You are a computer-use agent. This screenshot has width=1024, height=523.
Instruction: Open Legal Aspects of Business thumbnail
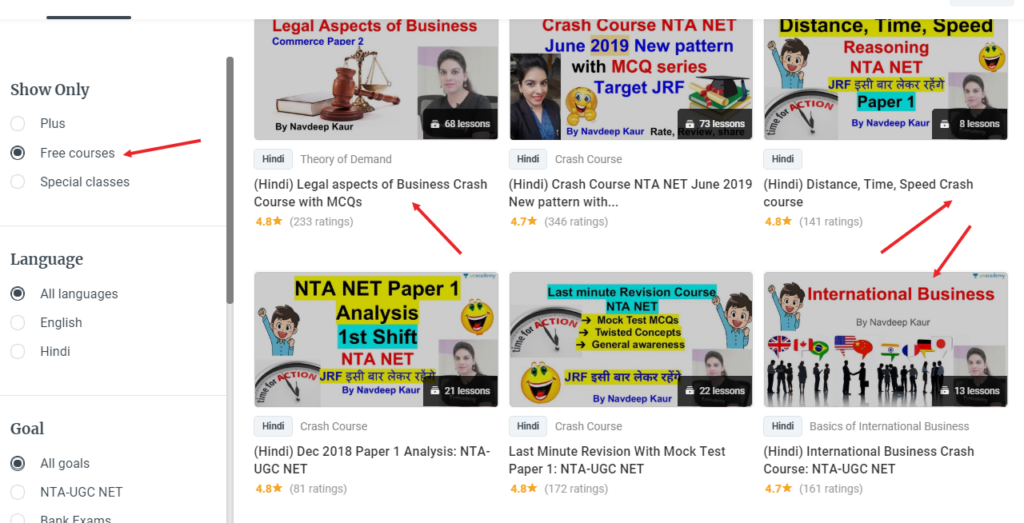tap(376, 79)
